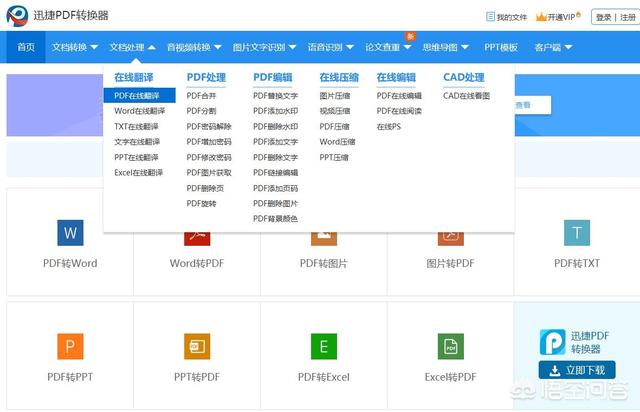Click the Excel转PDF green icon
Image resolution: width=640 pixels, height=412 pixels.
click(x=450, y=347)
